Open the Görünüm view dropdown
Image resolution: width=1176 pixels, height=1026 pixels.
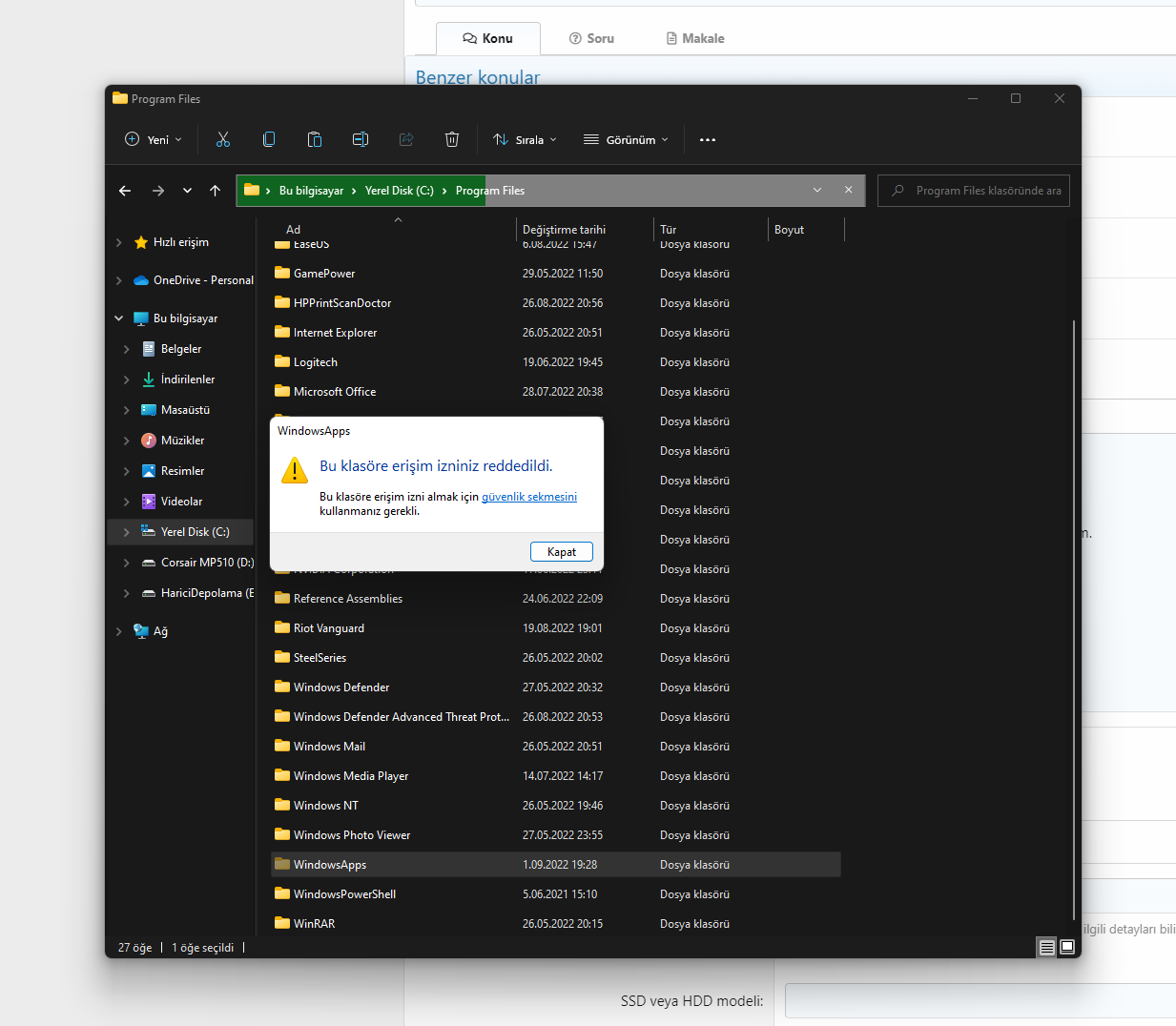[x=626, y=139]
